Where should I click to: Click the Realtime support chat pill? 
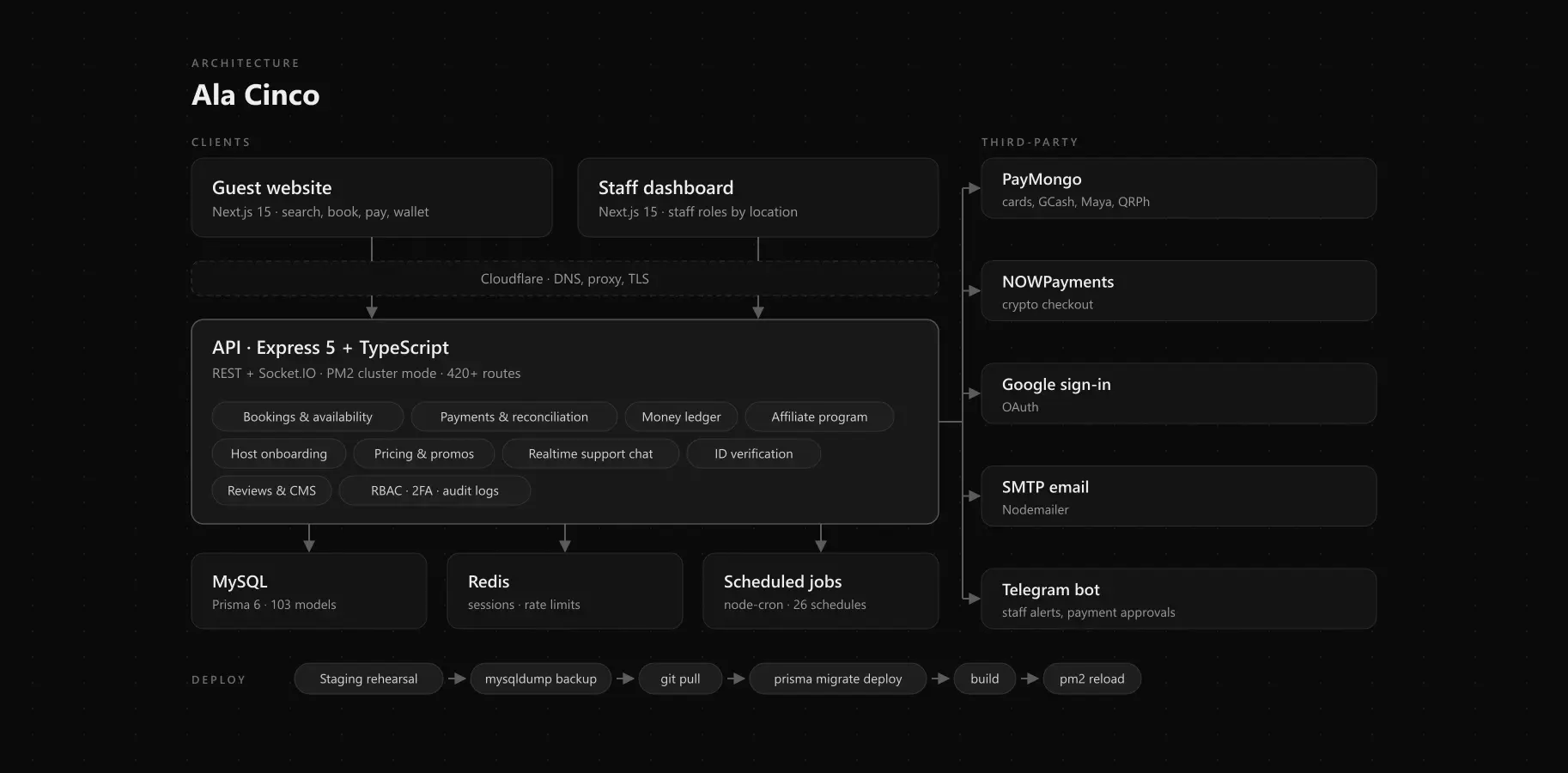pos(591,453)
